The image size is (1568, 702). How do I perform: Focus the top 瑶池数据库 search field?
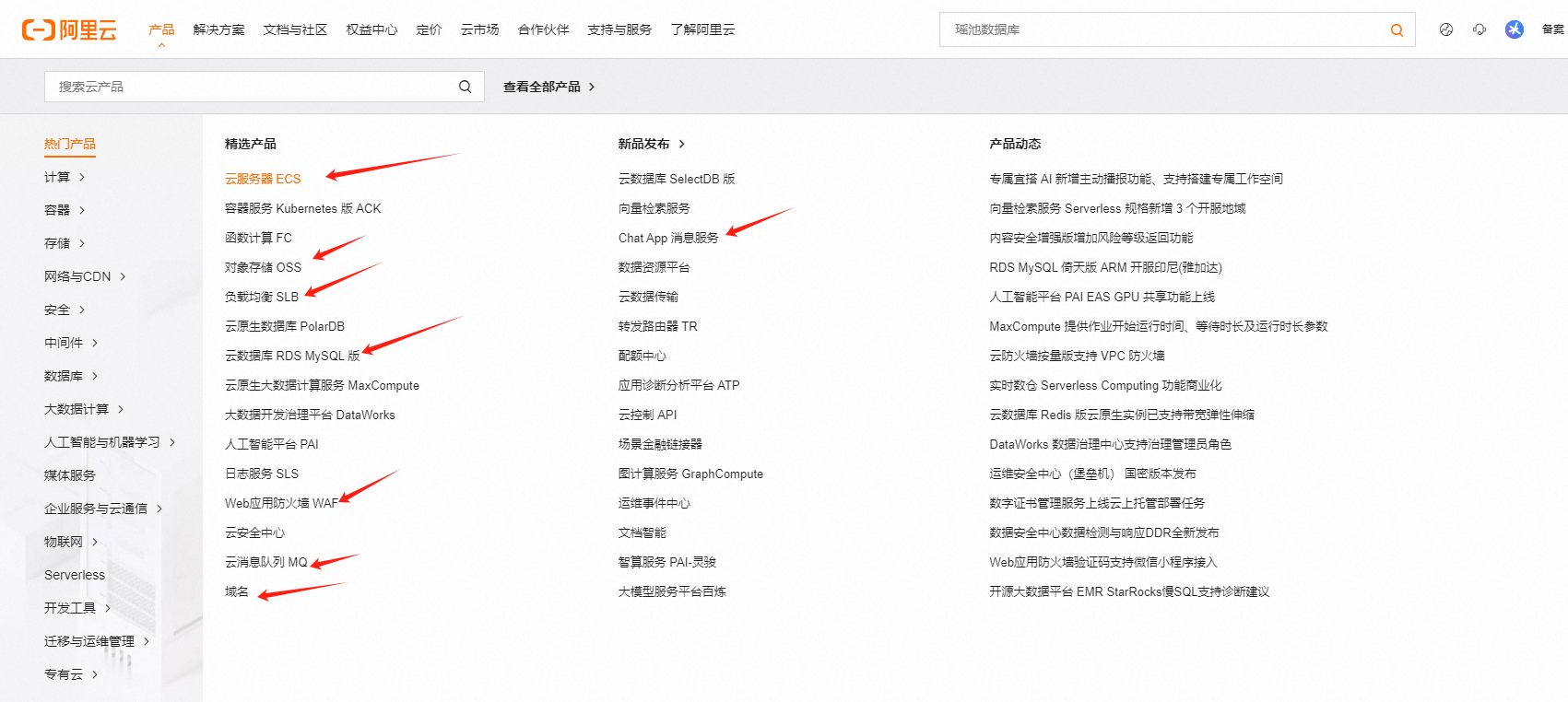1177,29
